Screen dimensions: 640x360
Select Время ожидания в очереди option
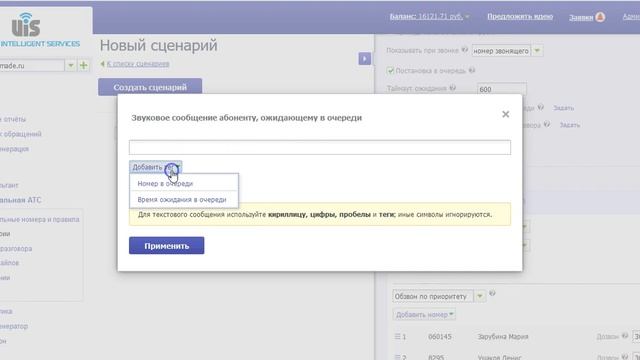coord(182,200)
